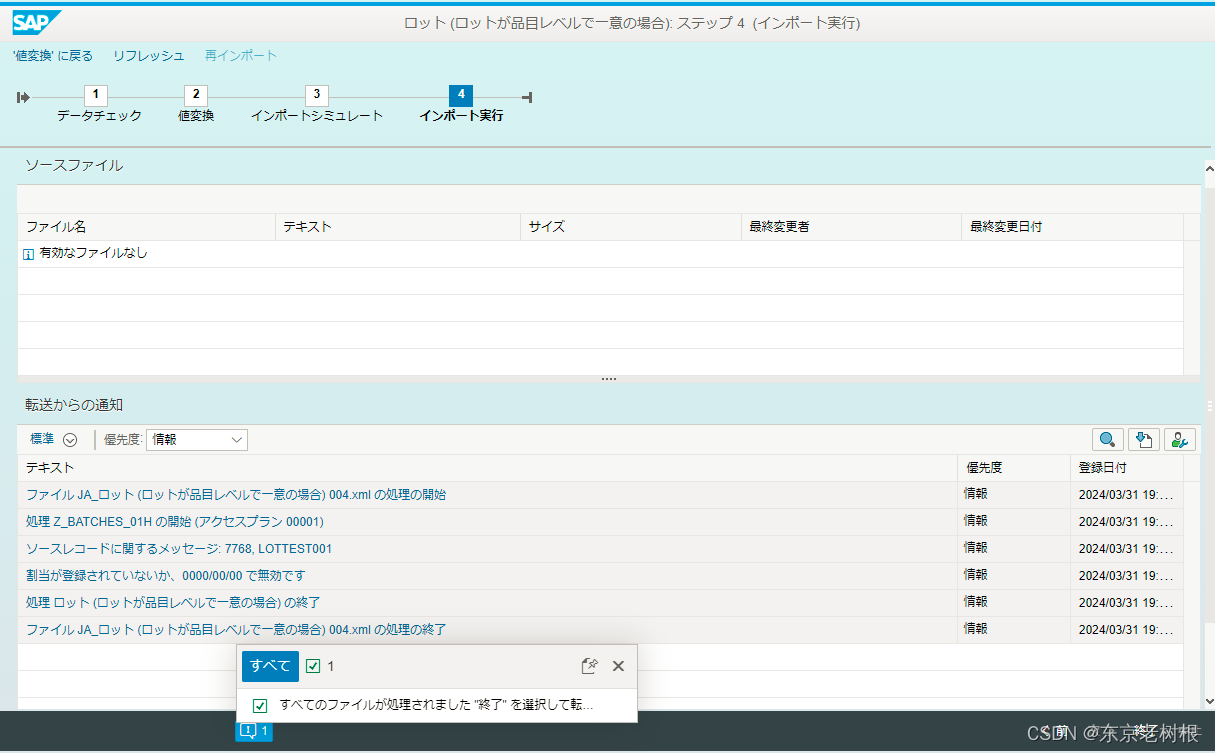The height and width of the screenshot is (753, 1215).
Task: Click the rewind arrows icon before step 1
Action: (x=21, y=97)
